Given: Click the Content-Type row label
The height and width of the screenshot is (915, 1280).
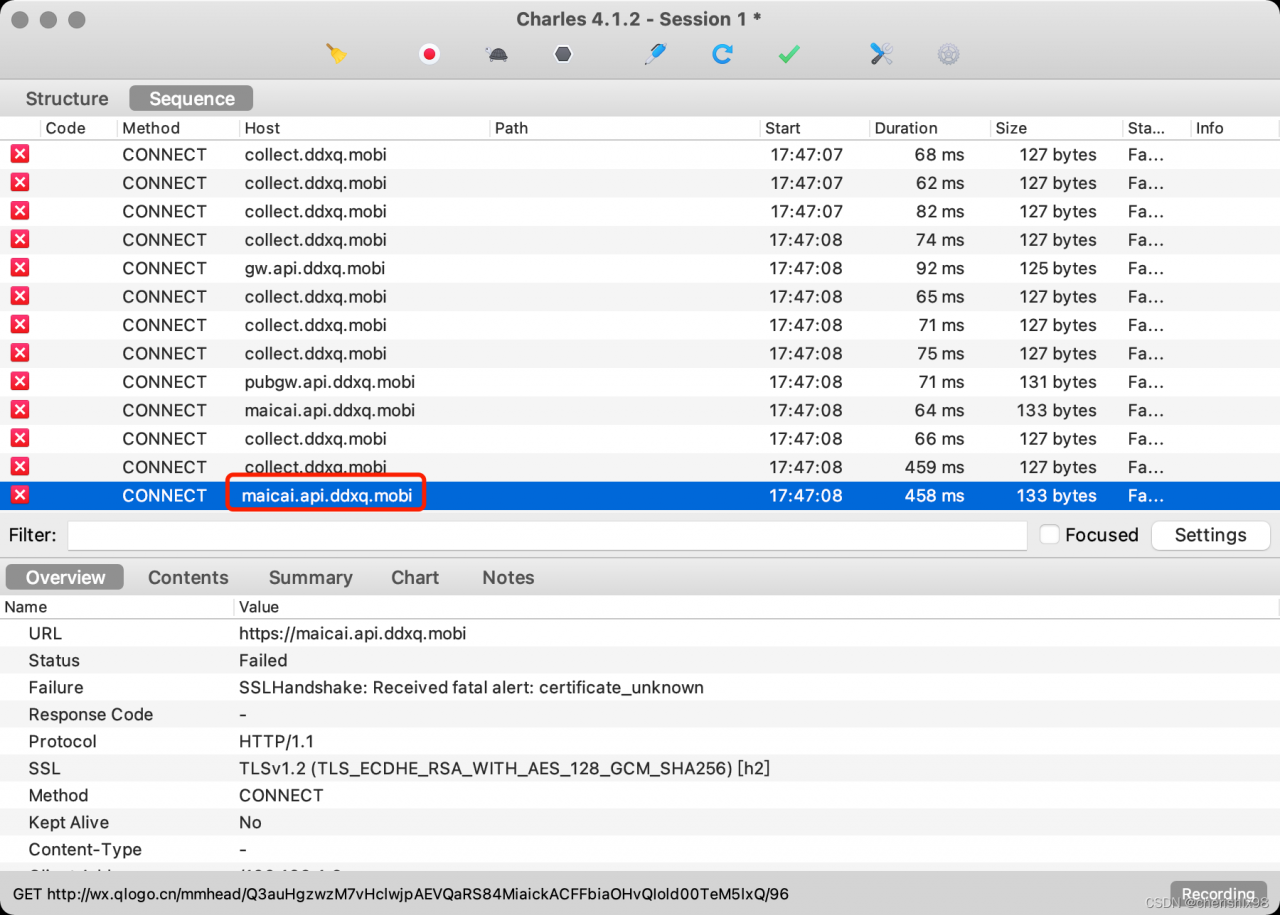Looking at the screenshot, I should [85, 849].
